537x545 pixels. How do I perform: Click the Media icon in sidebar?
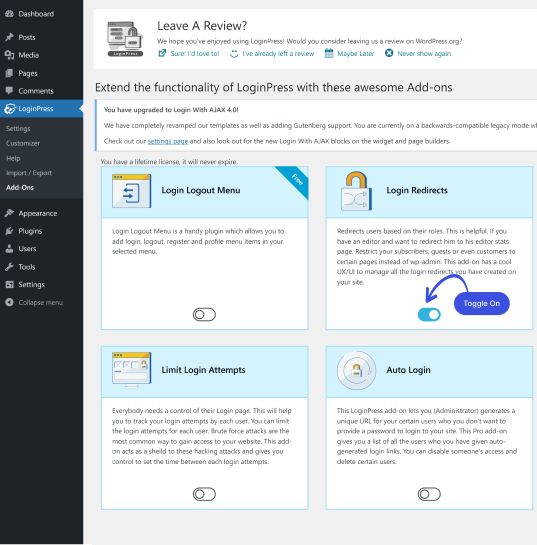[9, 55]
